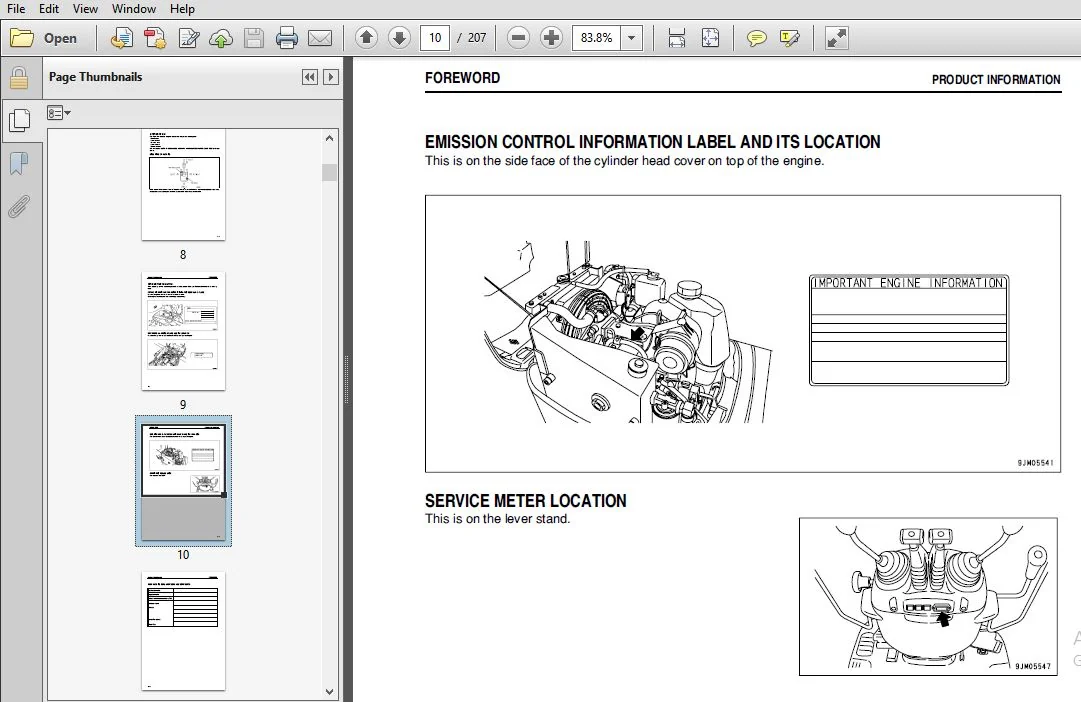Click the total pages text 207
The height and width of the screenshot is (702, 1081).
coord(477,38)
